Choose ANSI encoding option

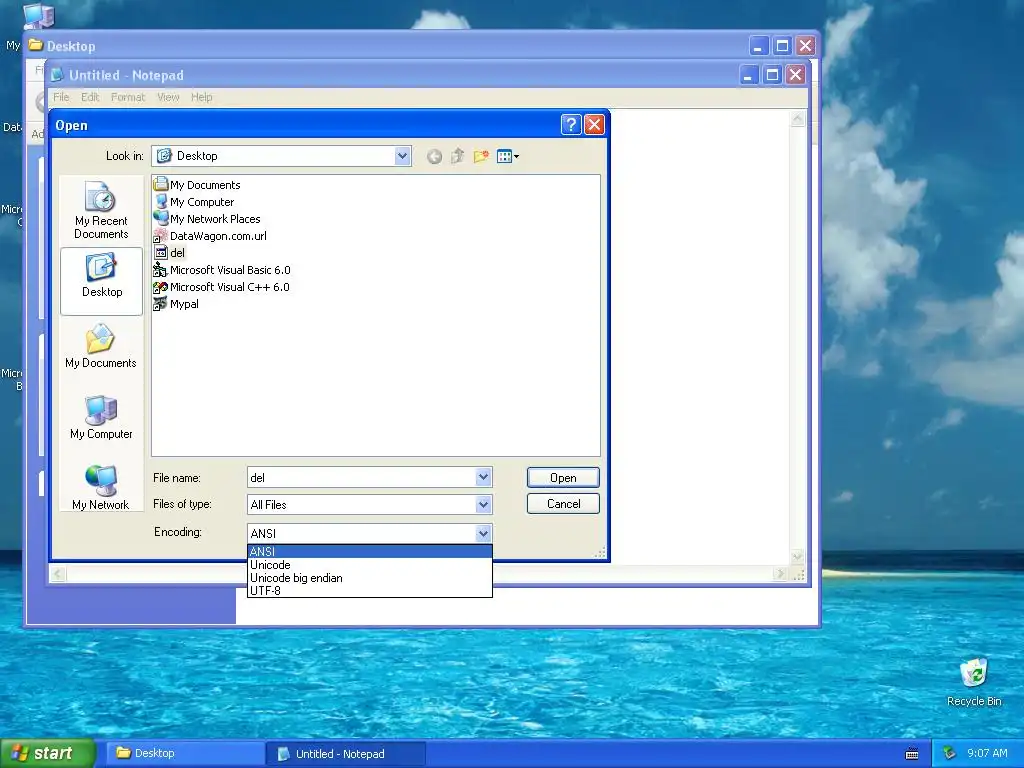(x=370, y=551)
